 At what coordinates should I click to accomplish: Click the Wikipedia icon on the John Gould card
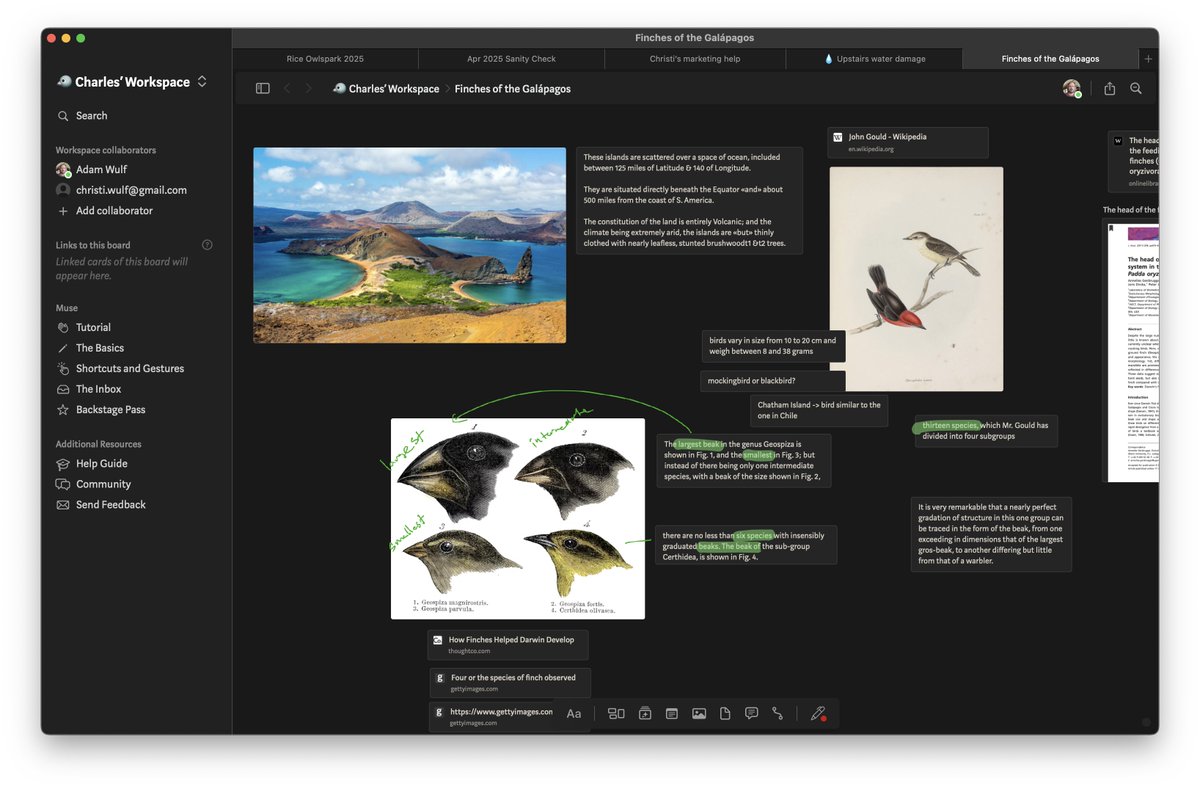838,137
